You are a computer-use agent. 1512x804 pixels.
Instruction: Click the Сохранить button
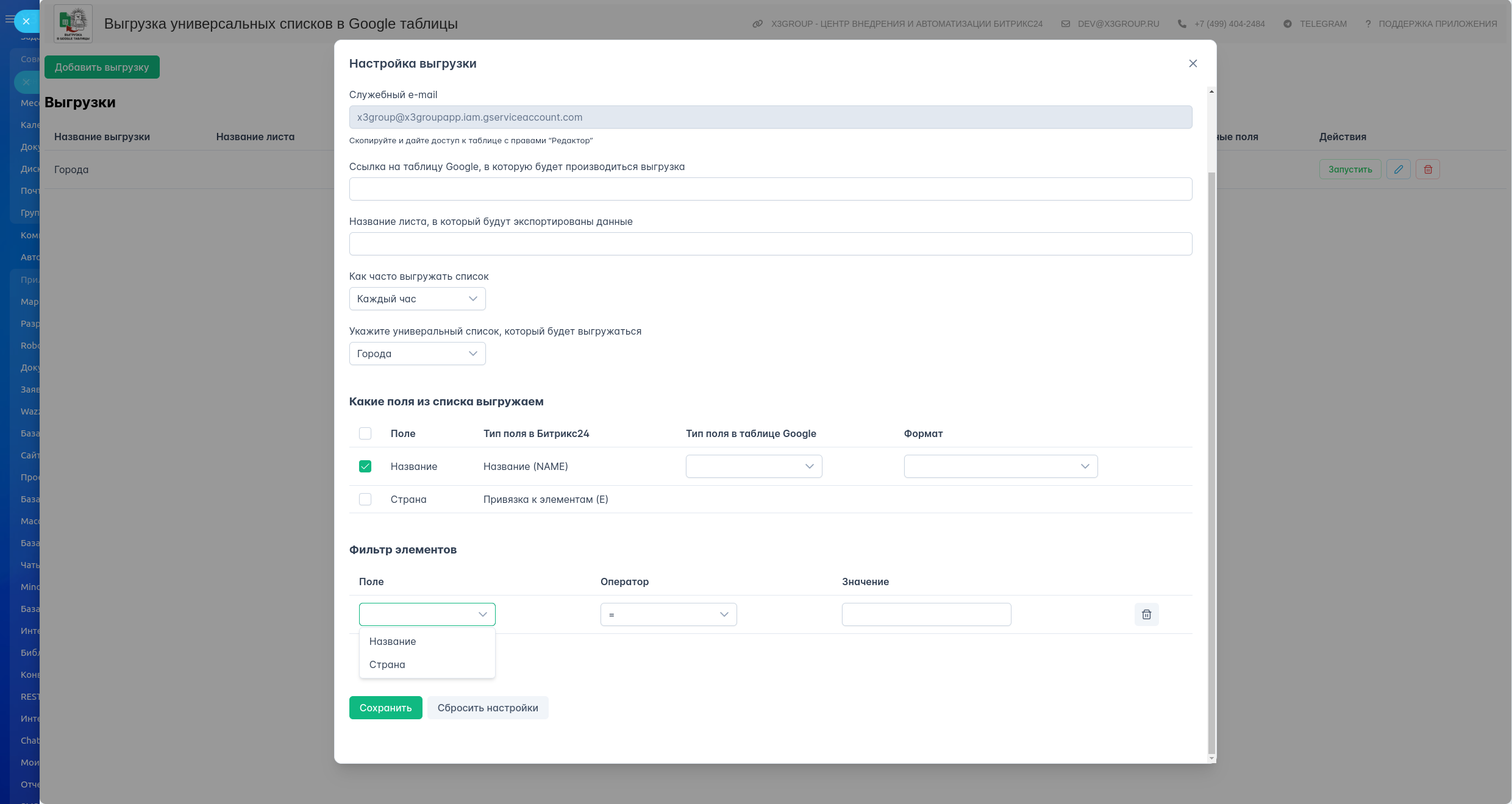click(385, 708)
